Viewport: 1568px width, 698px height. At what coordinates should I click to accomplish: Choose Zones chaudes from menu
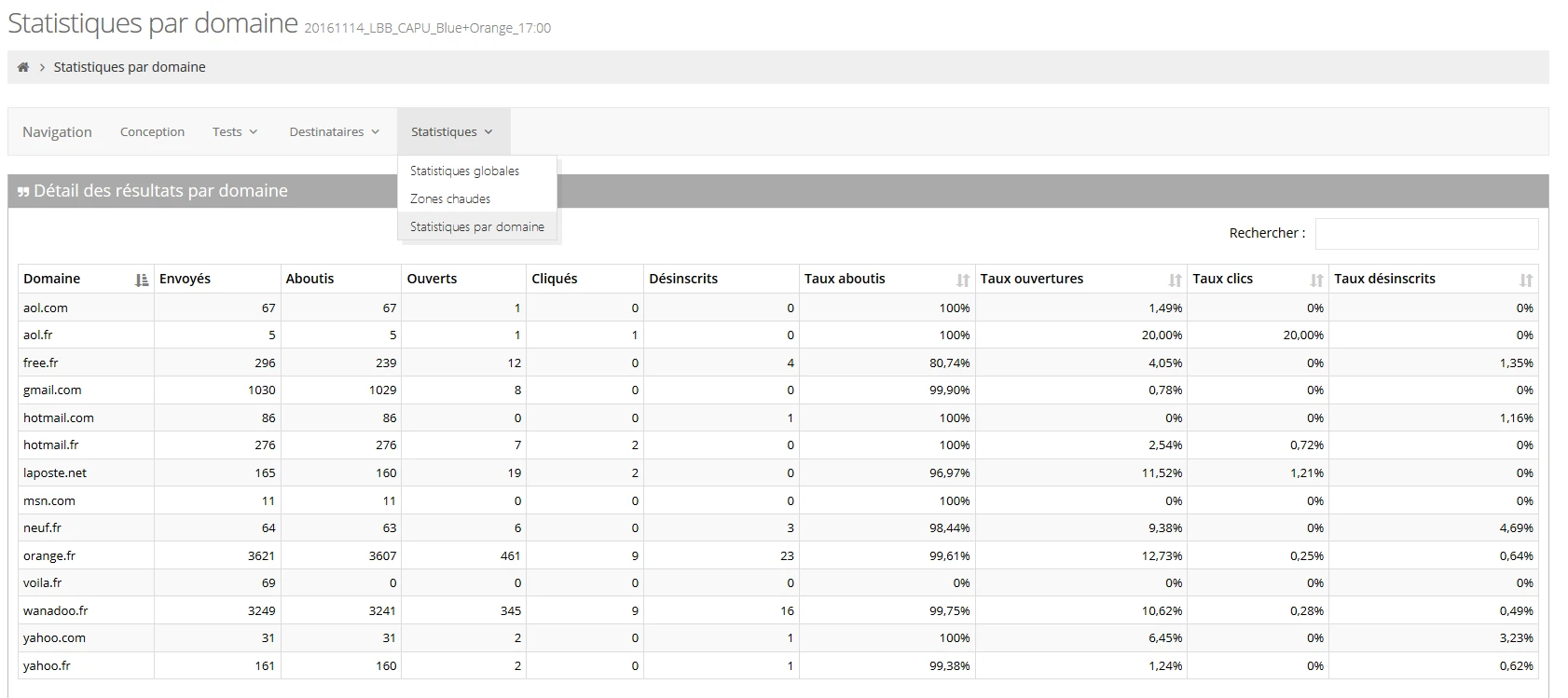coord(450,198)
